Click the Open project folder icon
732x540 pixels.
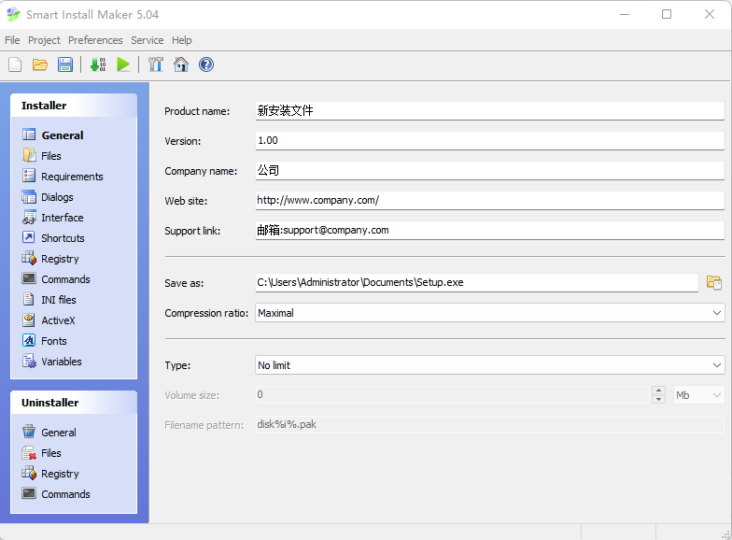click(x=40, y=65)
